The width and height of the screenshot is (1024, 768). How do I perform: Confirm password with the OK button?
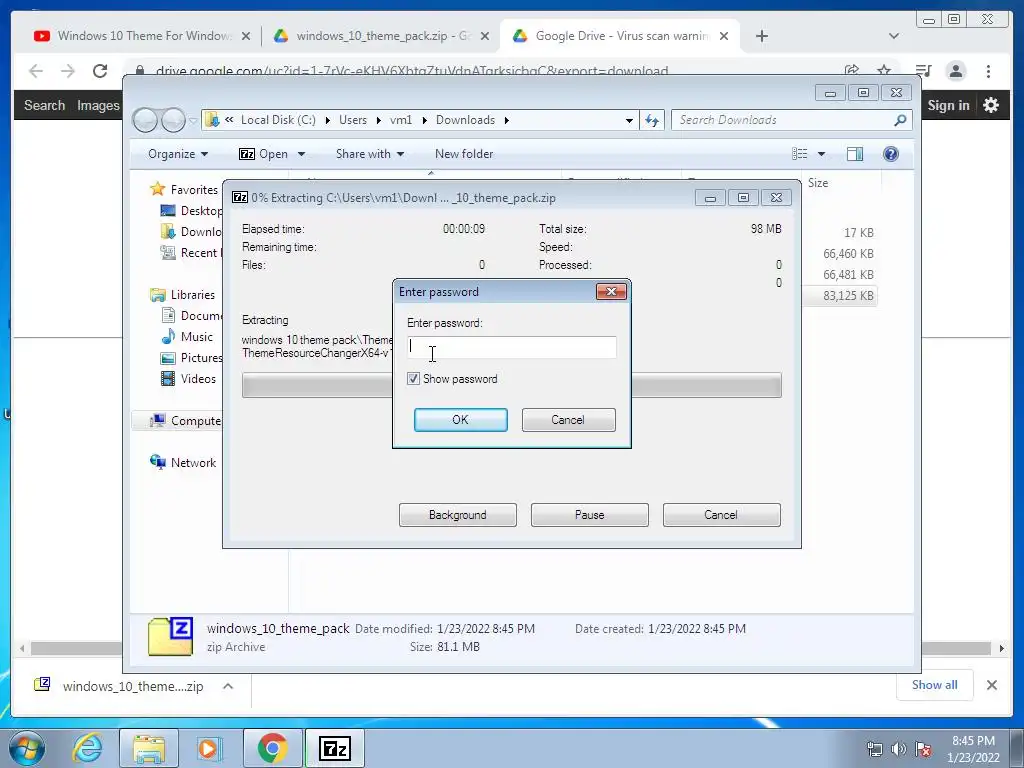click(x=460, y=420)
